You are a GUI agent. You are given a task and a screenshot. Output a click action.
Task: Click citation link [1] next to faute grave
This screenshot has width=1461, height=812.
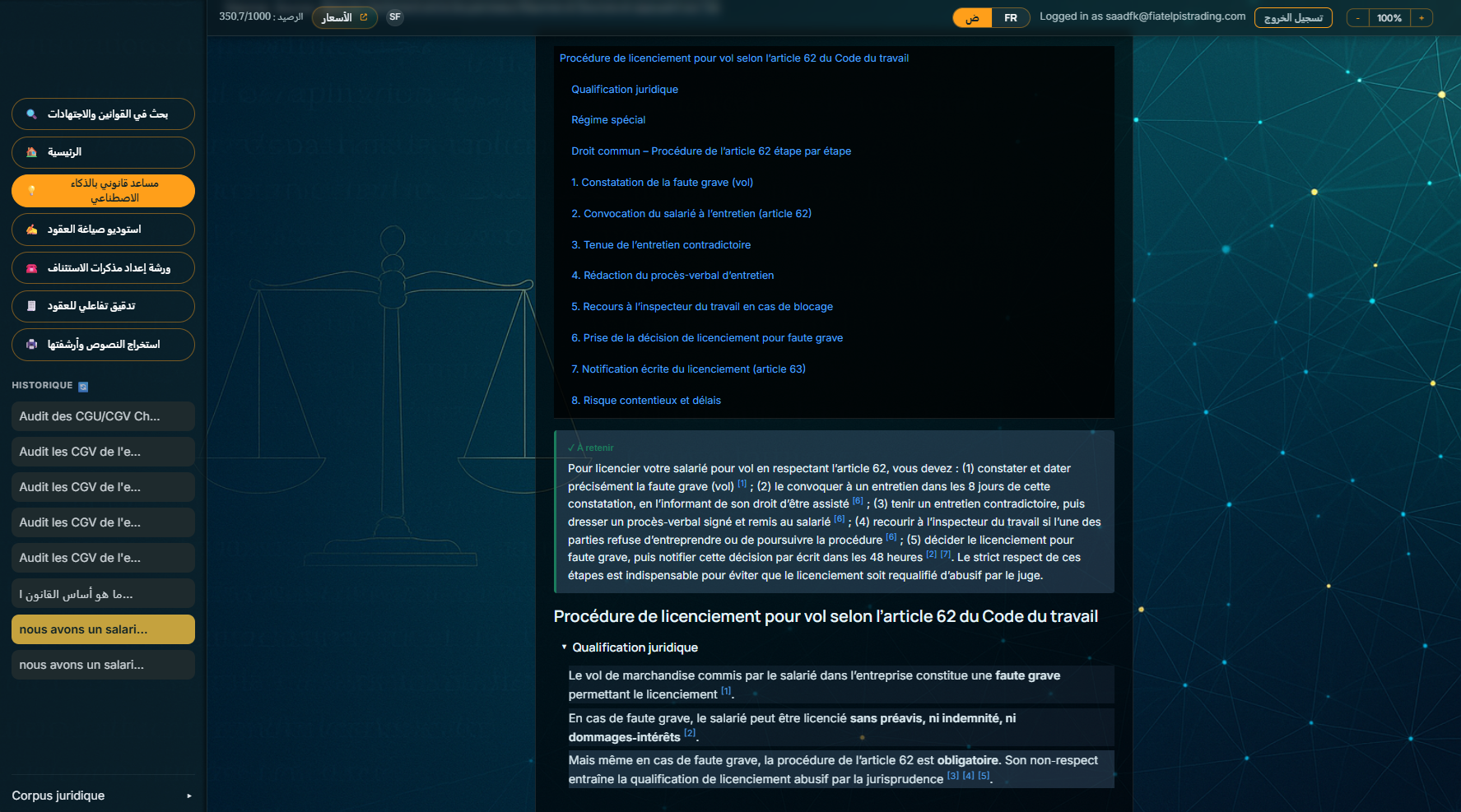(x=724, y=691)
